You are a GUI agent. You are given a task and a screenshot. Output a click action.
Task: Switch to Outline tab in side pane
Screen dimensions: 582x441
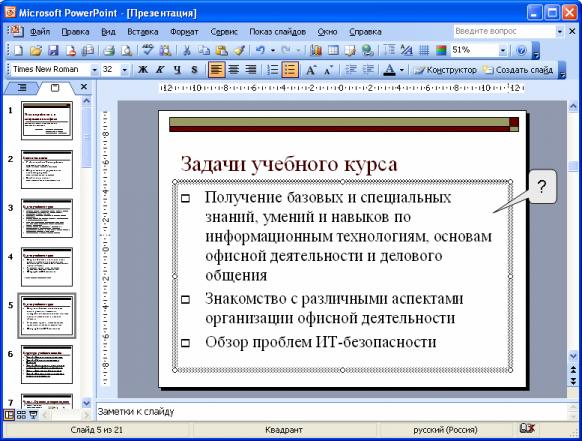coord(22,88)
